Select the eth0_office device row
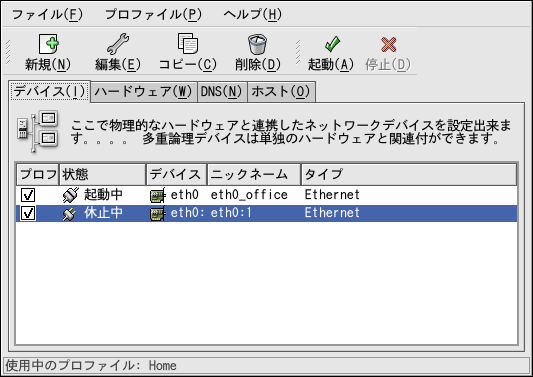 [266, 195]
